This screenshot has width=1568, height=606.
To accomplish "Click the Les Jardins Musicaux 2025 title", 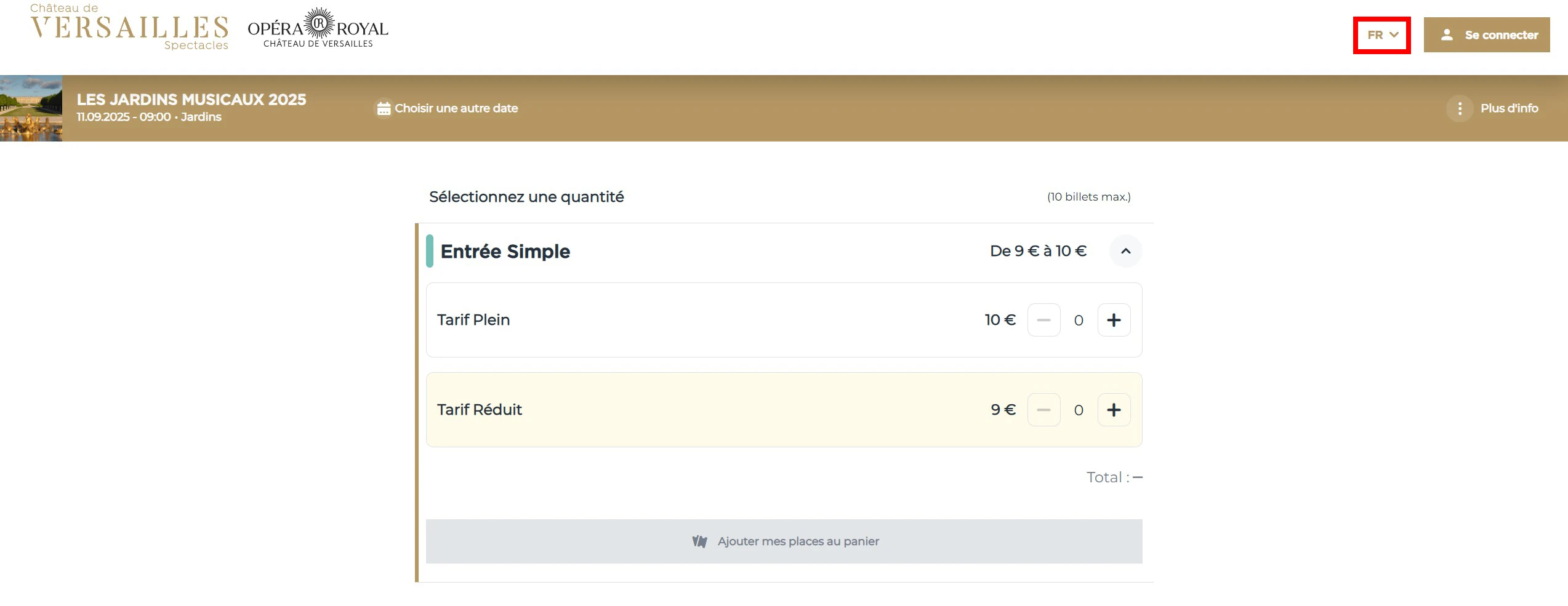I will point(191,100).
